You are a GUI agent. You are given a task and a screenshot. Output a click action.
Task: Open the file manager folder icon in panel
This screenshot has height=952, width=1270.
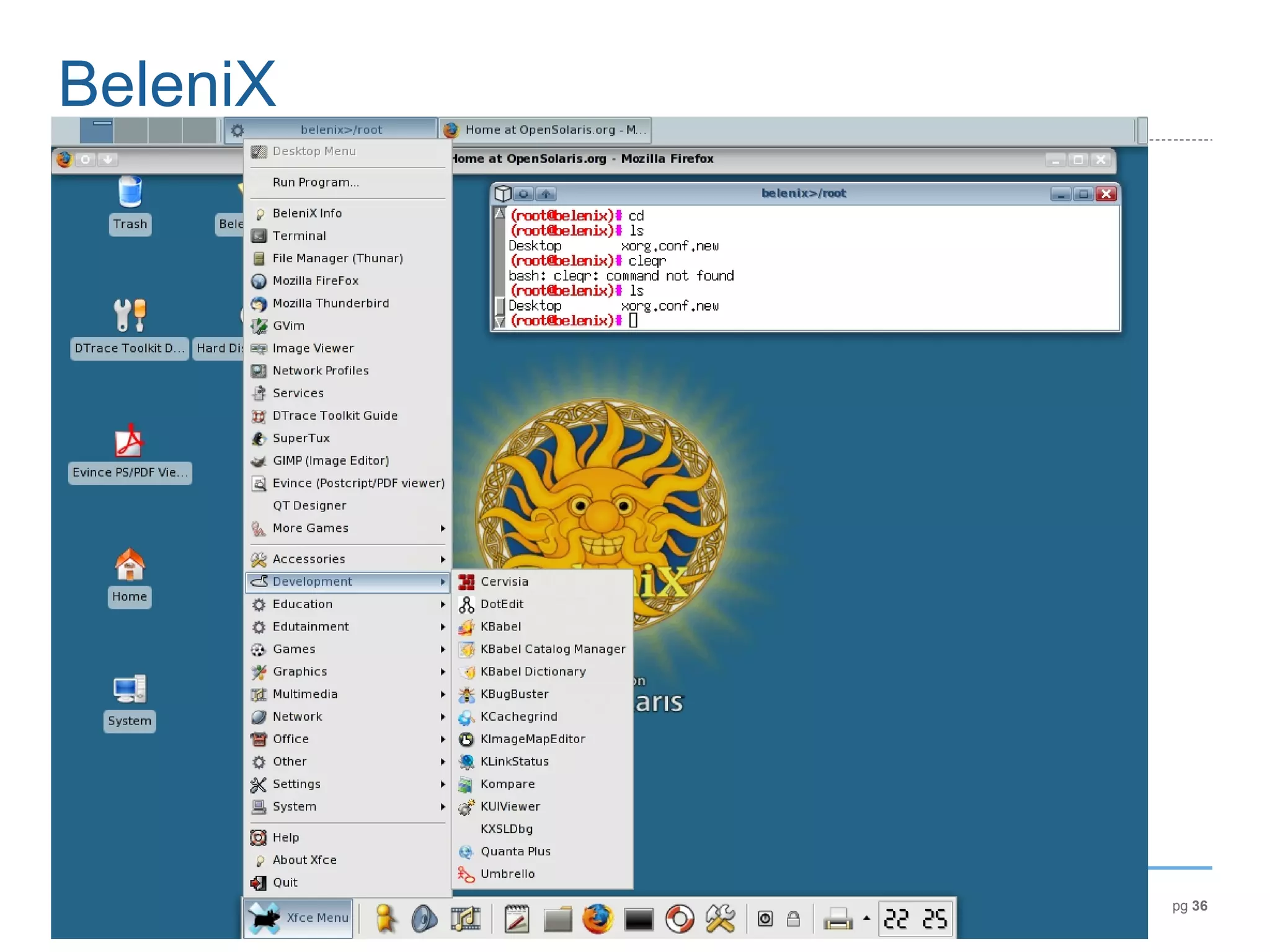(x=557, y=919)
